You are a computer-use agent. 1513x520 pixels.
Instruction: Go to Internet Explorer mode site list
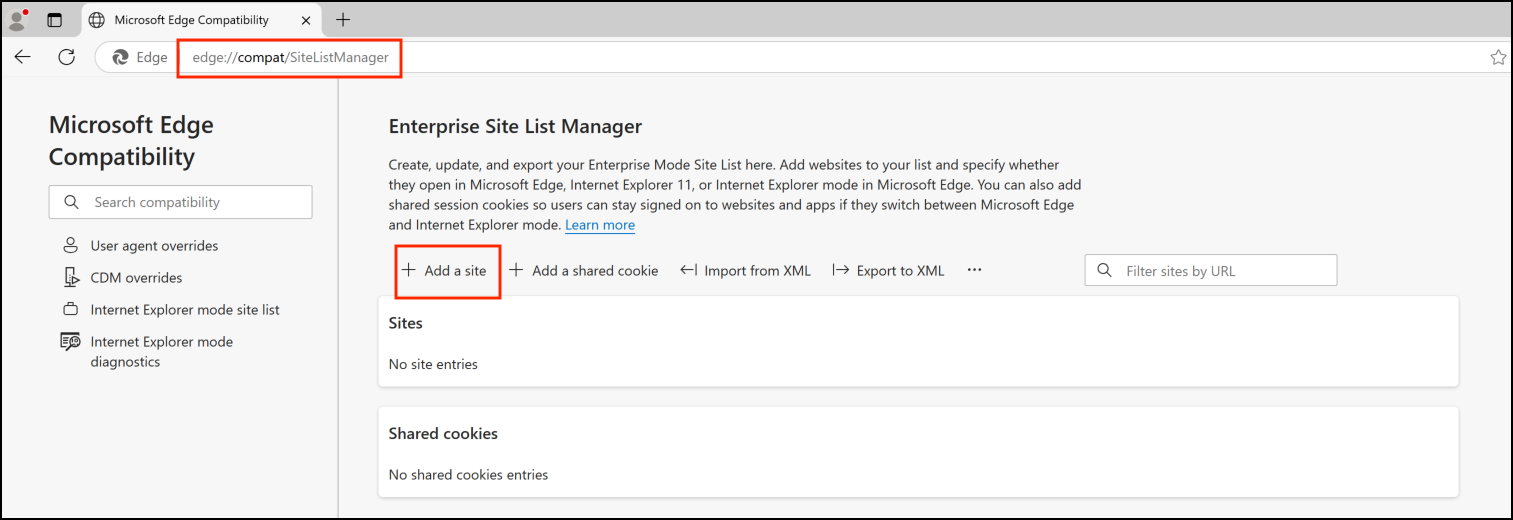coord(184,310)
